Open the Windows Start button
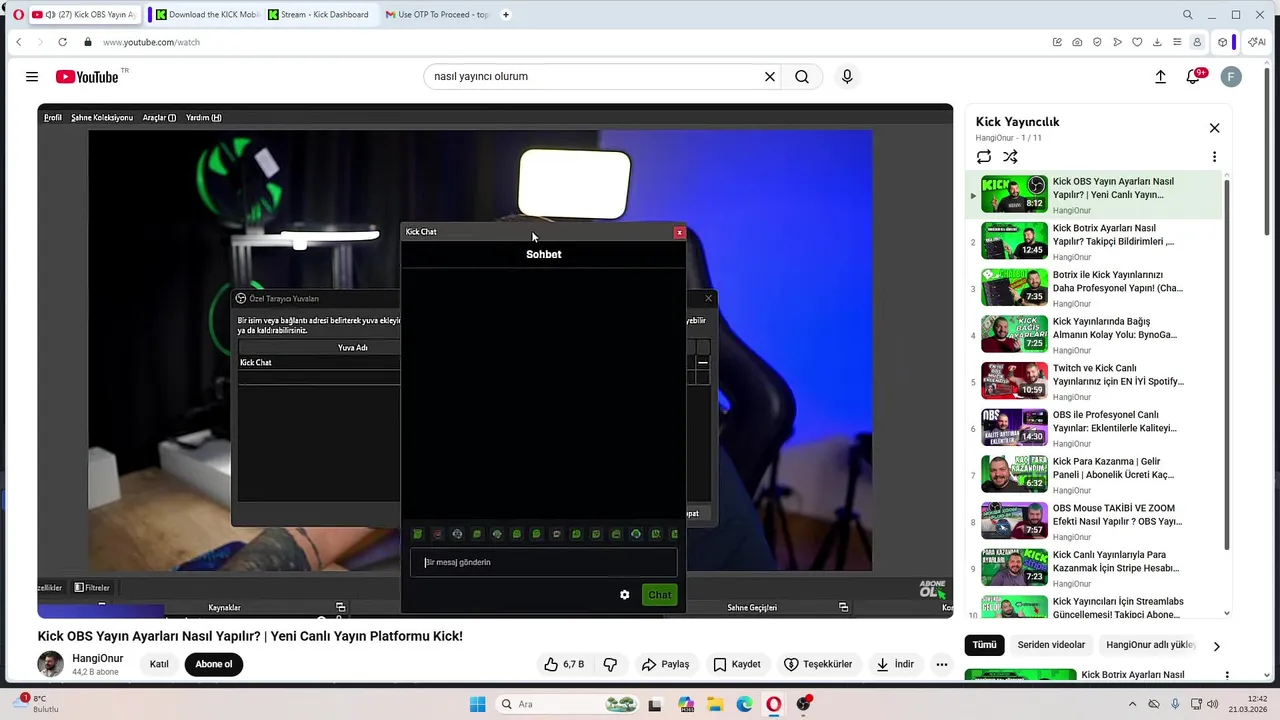1280x720 pixels. (477, 704)
